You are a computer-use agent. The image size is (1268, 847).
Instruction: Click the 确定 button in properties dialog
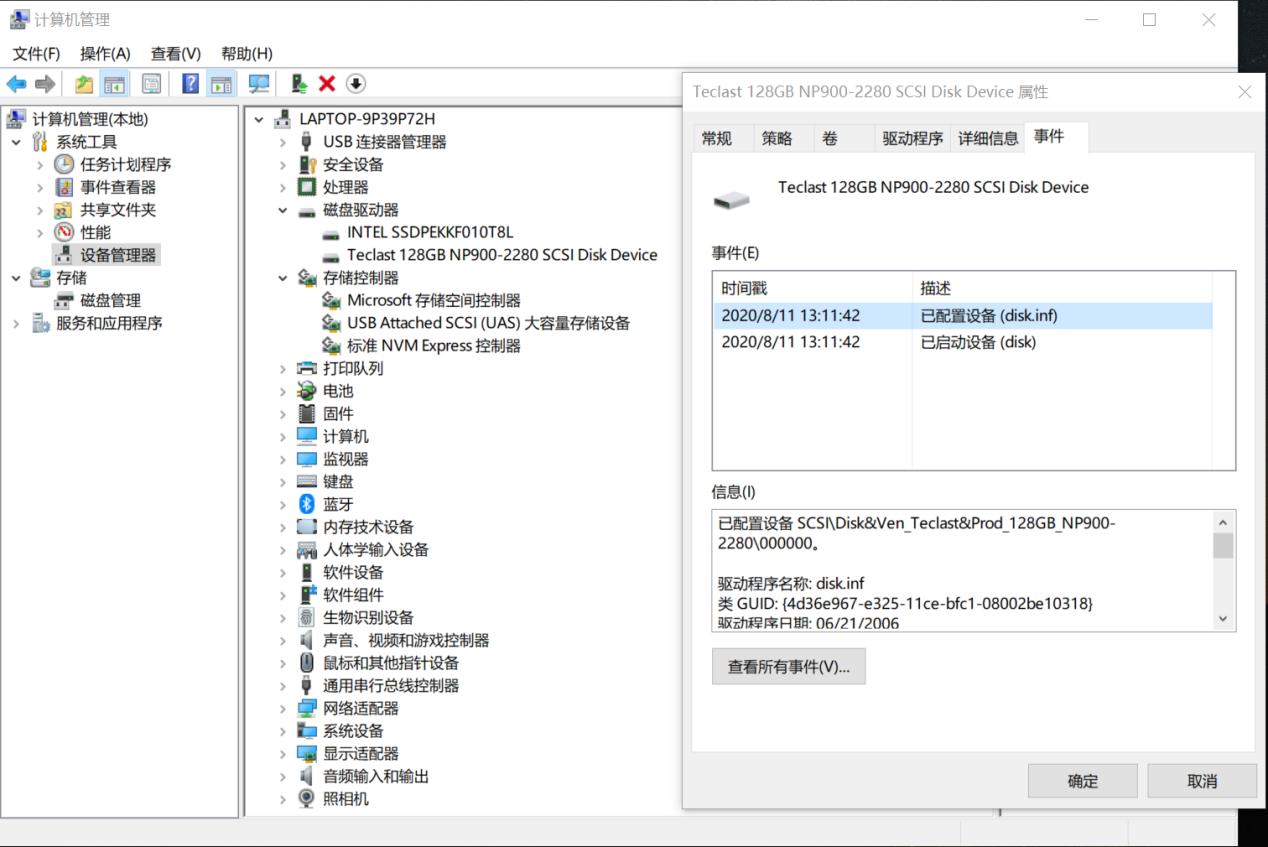pyautogui.click(x=1082, y=781)
